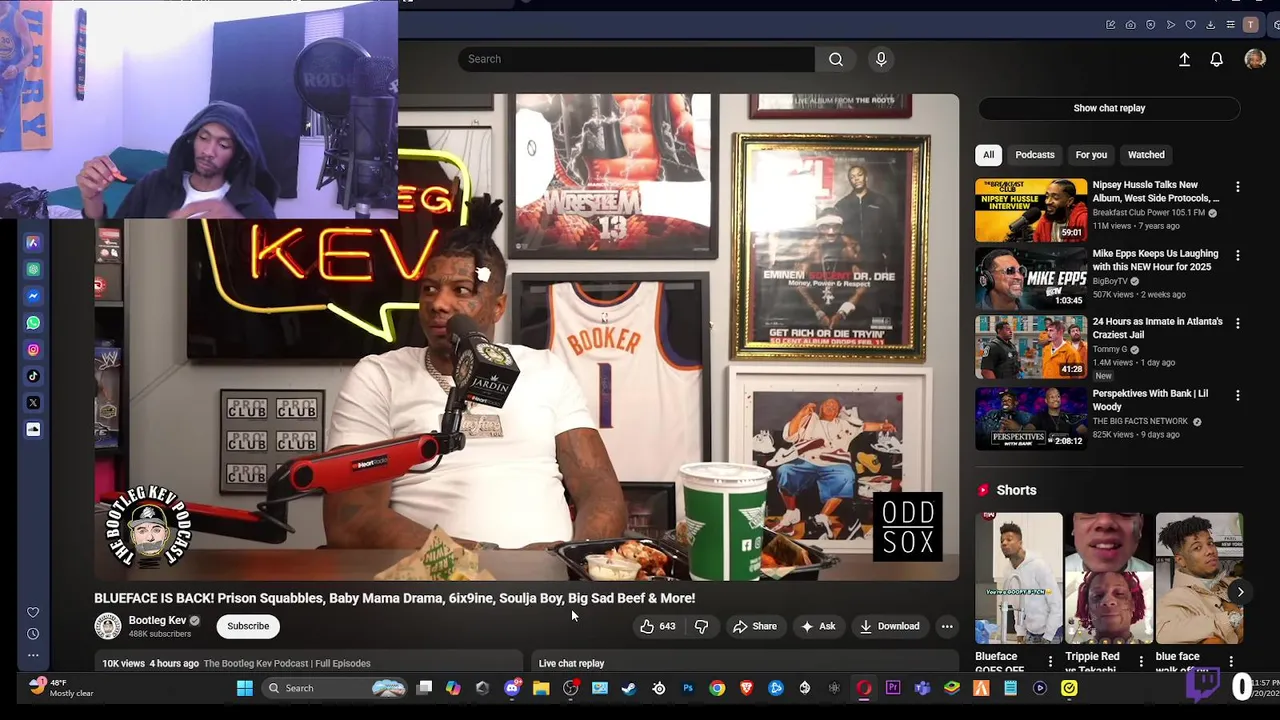Open options for blue face walk short
Viewport: 1280px width, 720px height.
pyautogui.click(x=1231, y=661)
